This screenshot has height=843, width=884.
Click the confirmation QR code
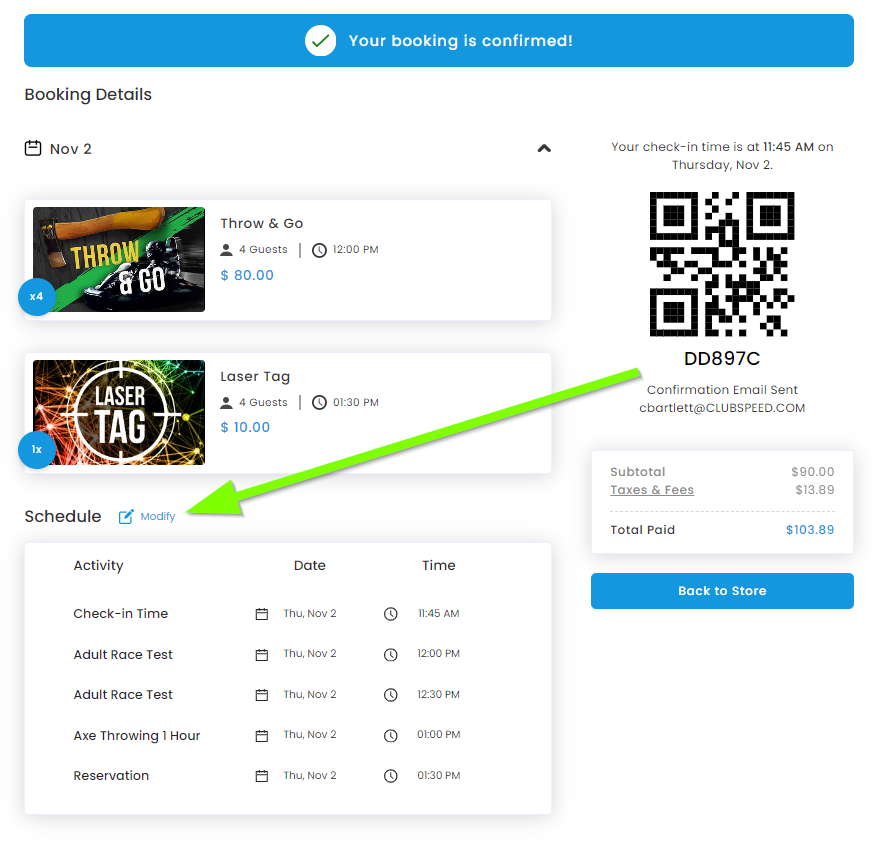[722, 264]
